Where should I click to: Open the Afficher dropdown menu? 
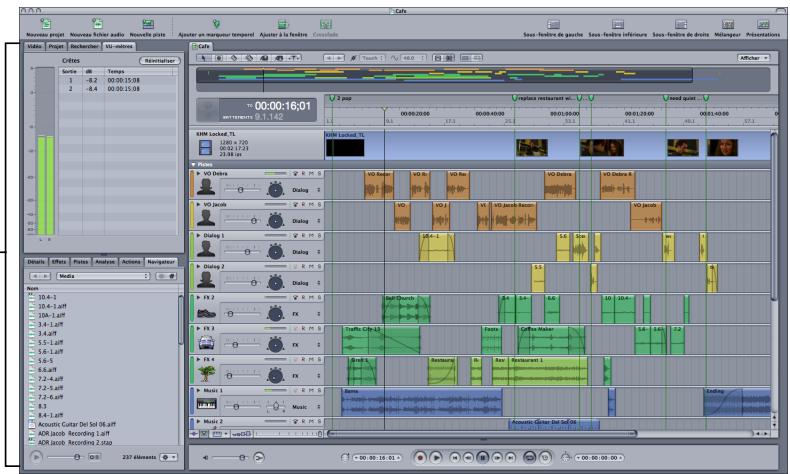click(x=753, y=58)
